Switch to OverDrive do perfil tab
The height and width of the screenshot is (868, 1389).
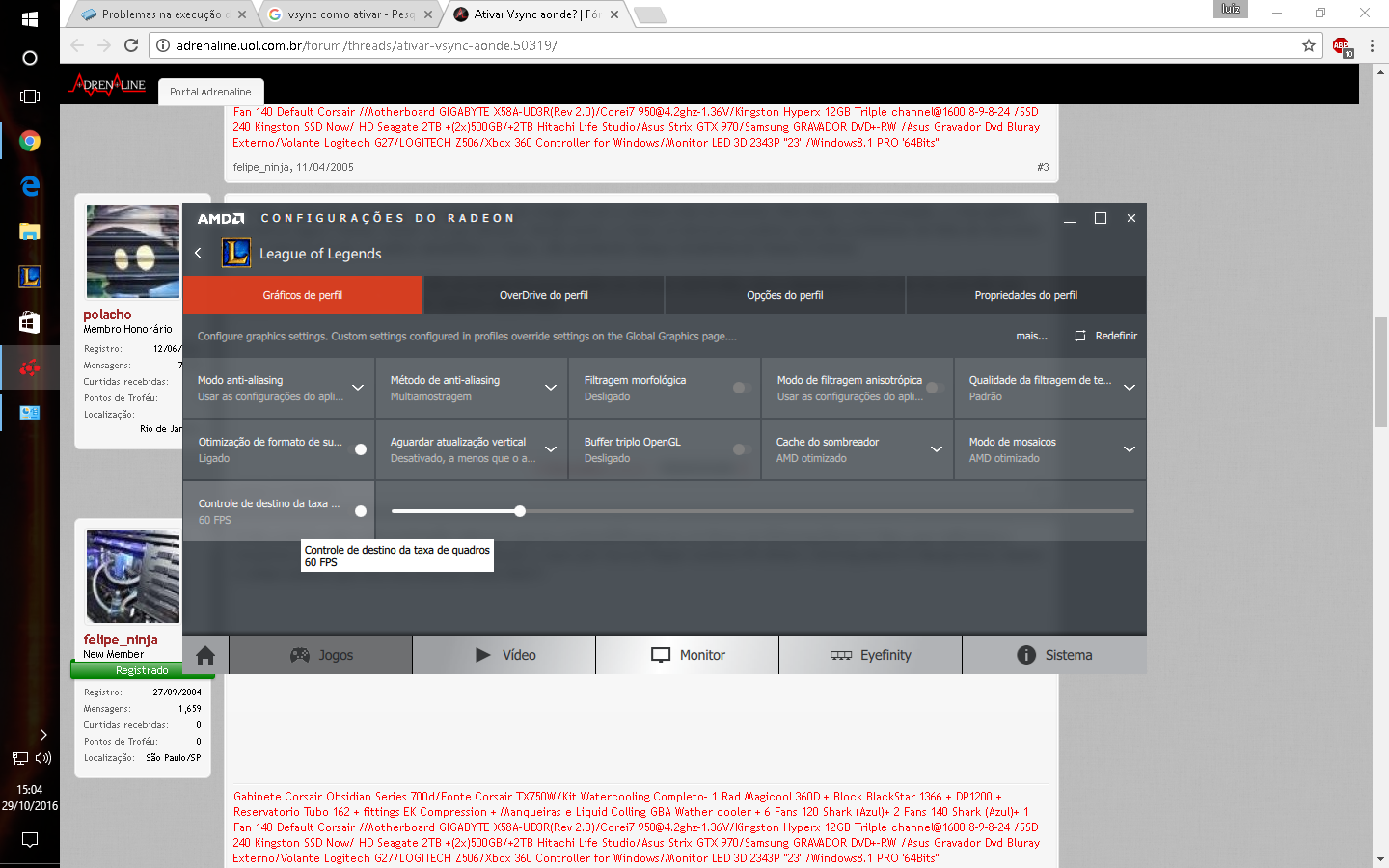pyautogui.click(x=544, y=295)
